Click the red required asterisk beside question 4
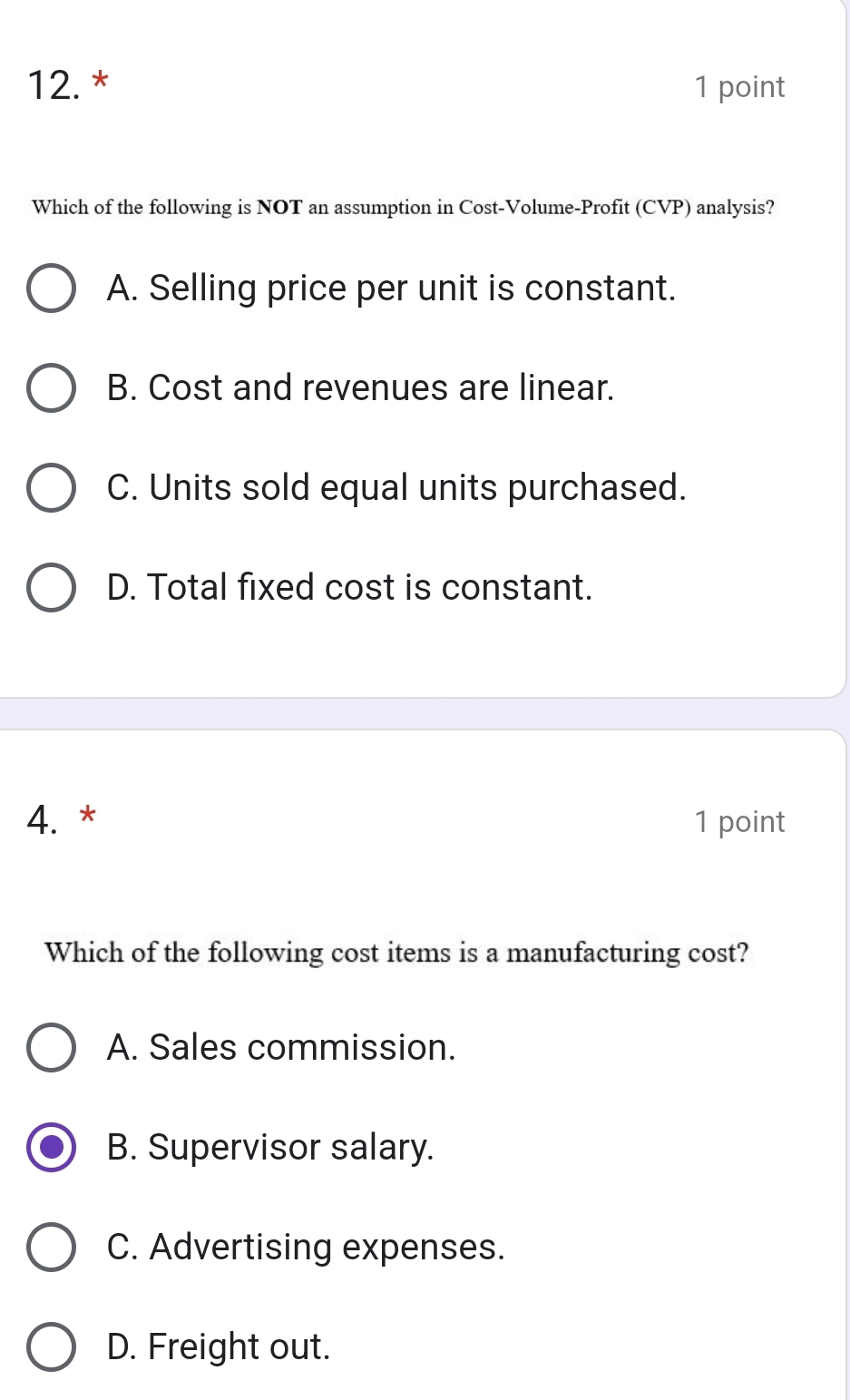 (87, 815)
